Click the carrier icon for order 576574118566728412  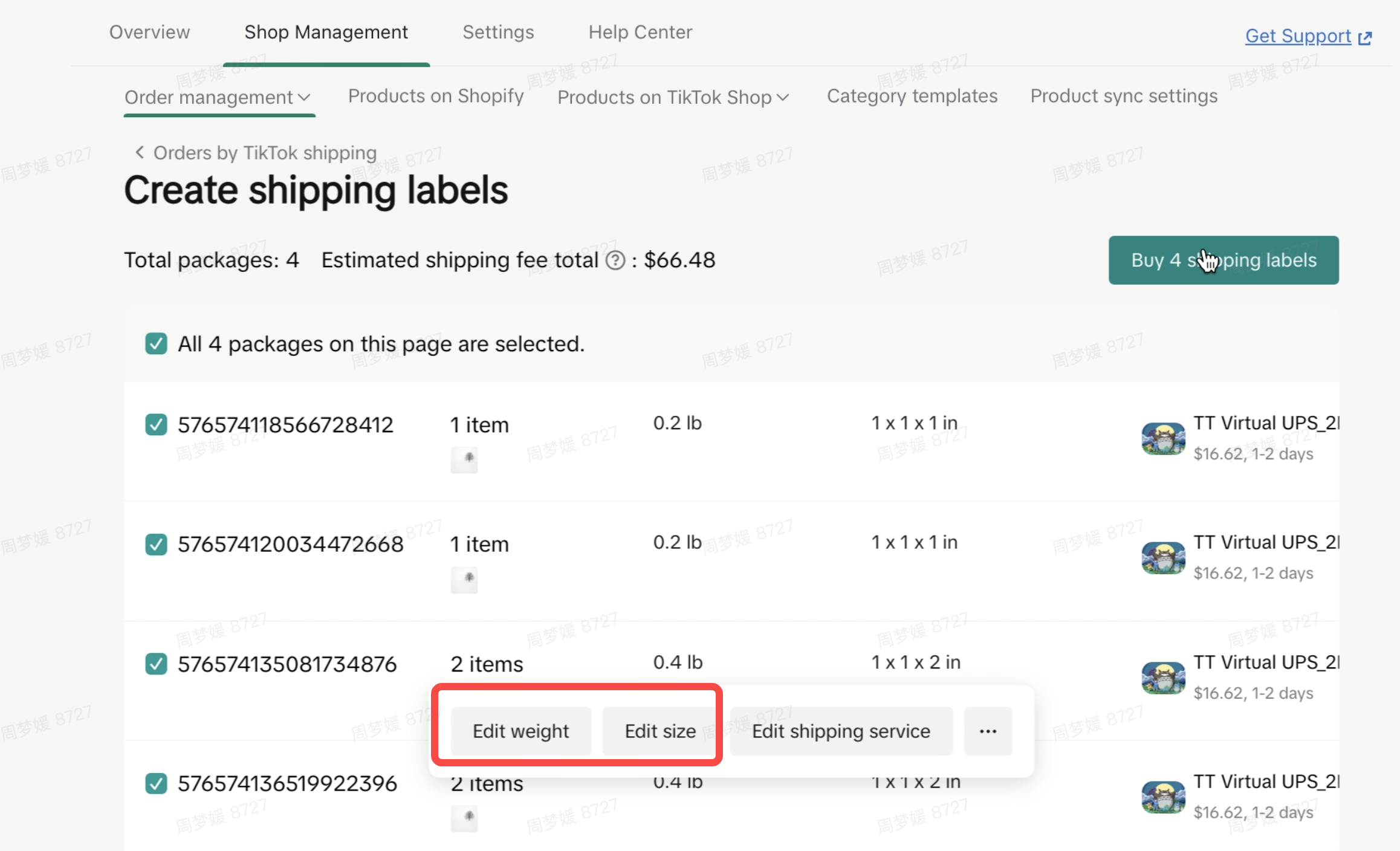(x=1162, y=438)
